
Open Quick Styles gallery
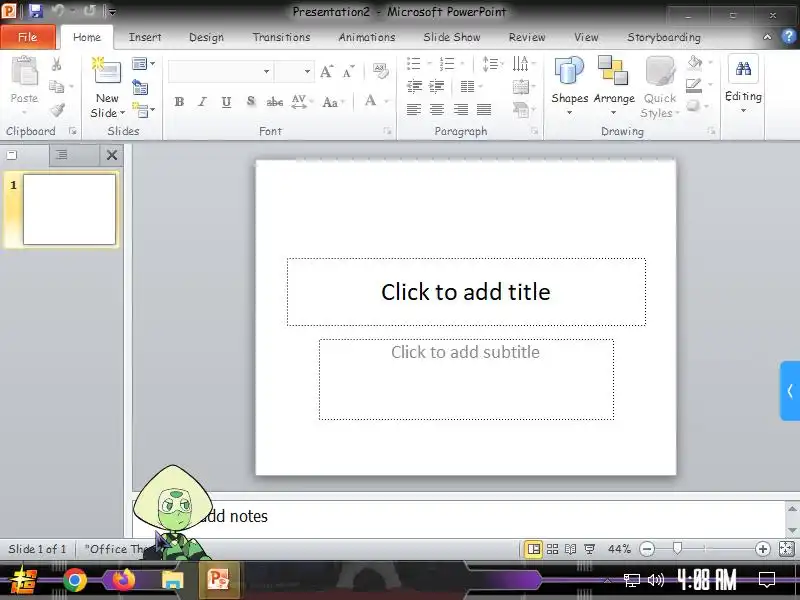660,87
